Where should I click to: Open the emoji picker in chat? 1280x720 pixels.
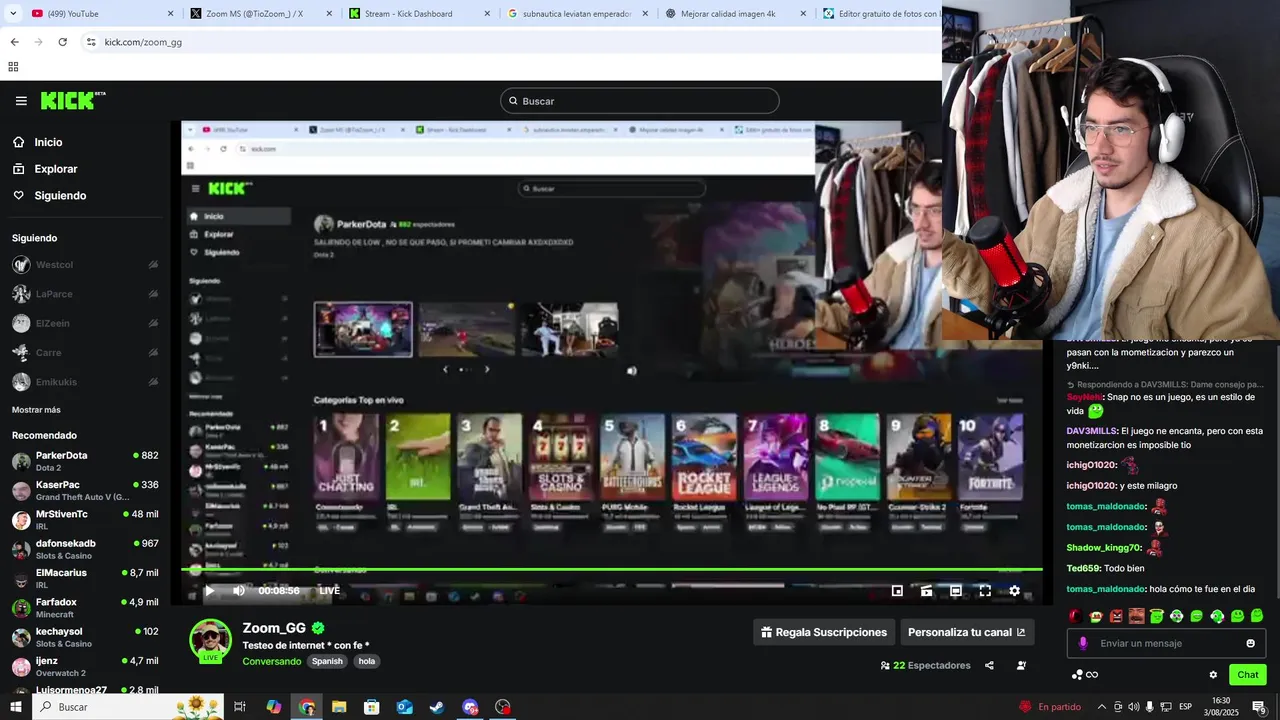click(1250, 643)
